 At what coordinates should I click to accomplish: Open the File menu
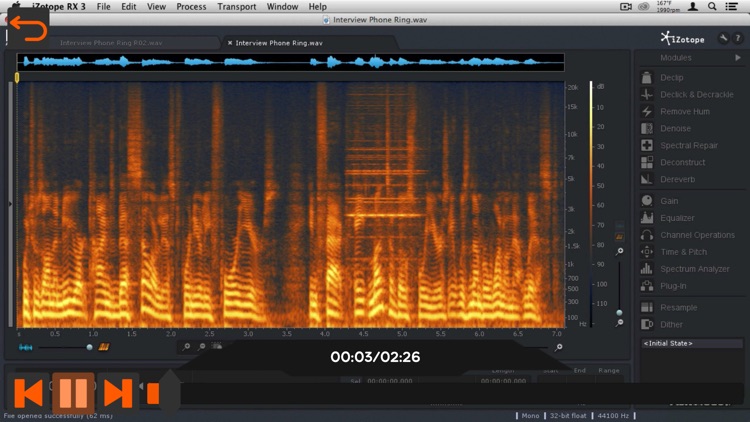[103, 6]
